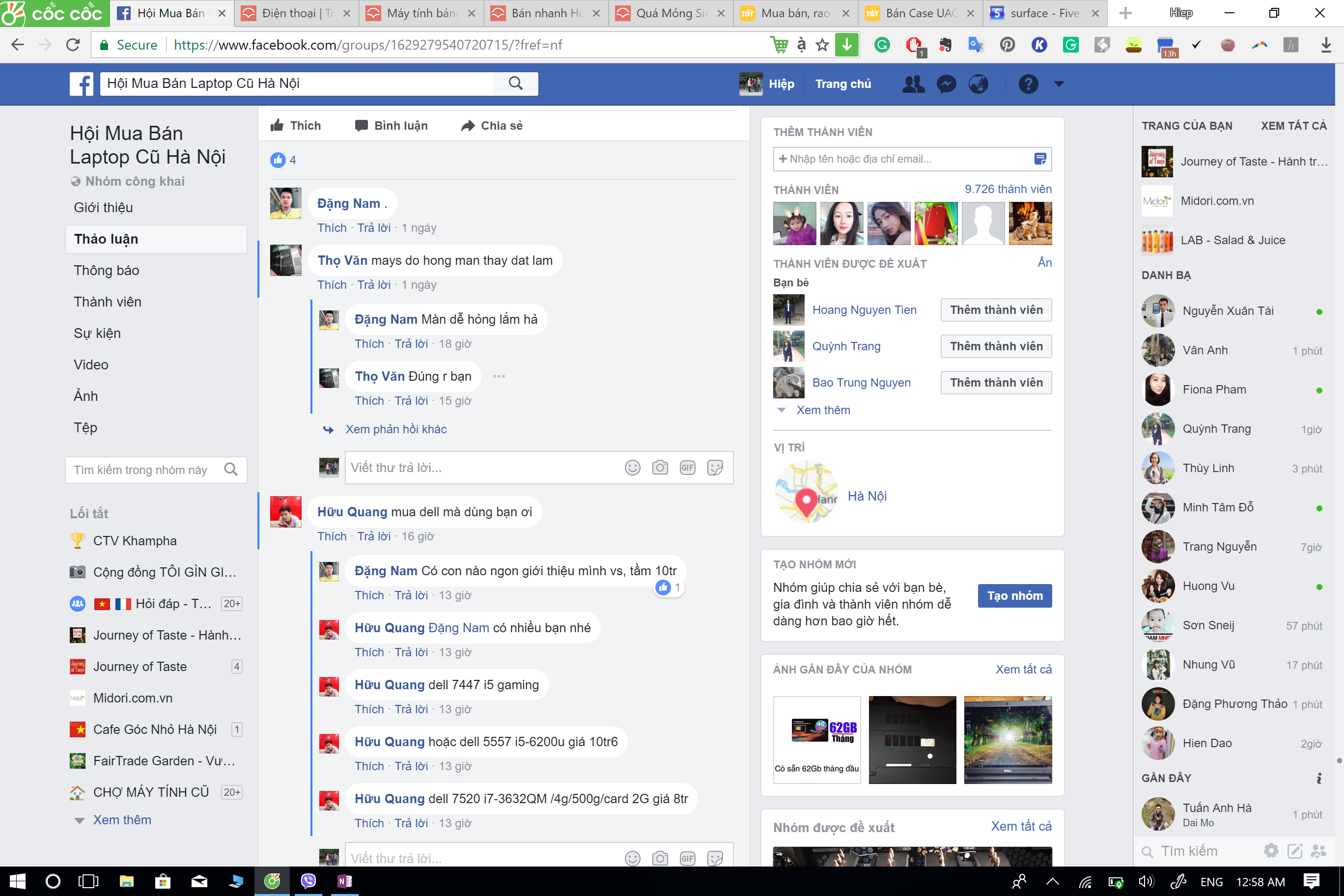Click the search magnifier in Facebook search bar
Viewport: 1344px width, 896px height.
tap(515, 84)
